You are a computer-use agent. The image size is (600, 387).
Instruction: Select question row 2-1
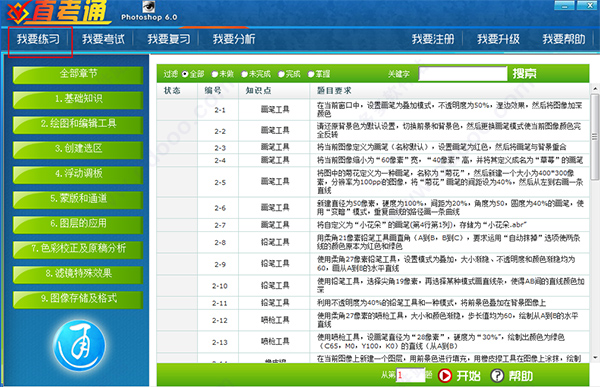pos(373,109)
